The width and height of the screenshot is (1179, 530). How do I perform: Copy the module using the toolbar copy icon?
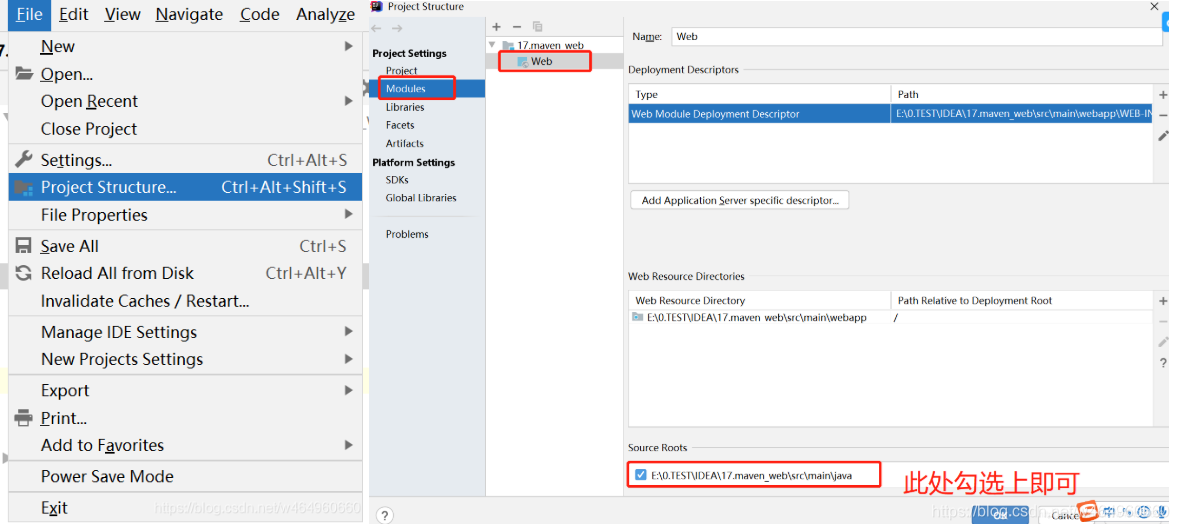click(x=537, y=27)
